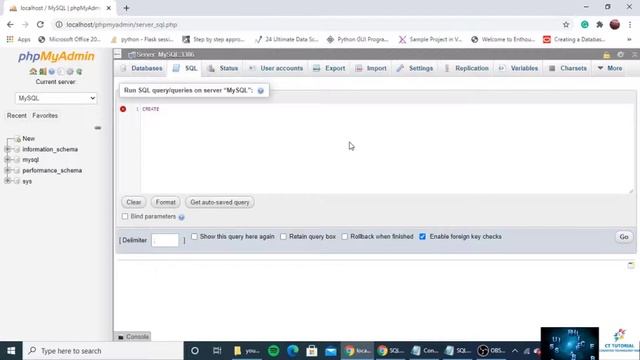
Task: Open Spotify from taskbar
Action: click(273, 351)
